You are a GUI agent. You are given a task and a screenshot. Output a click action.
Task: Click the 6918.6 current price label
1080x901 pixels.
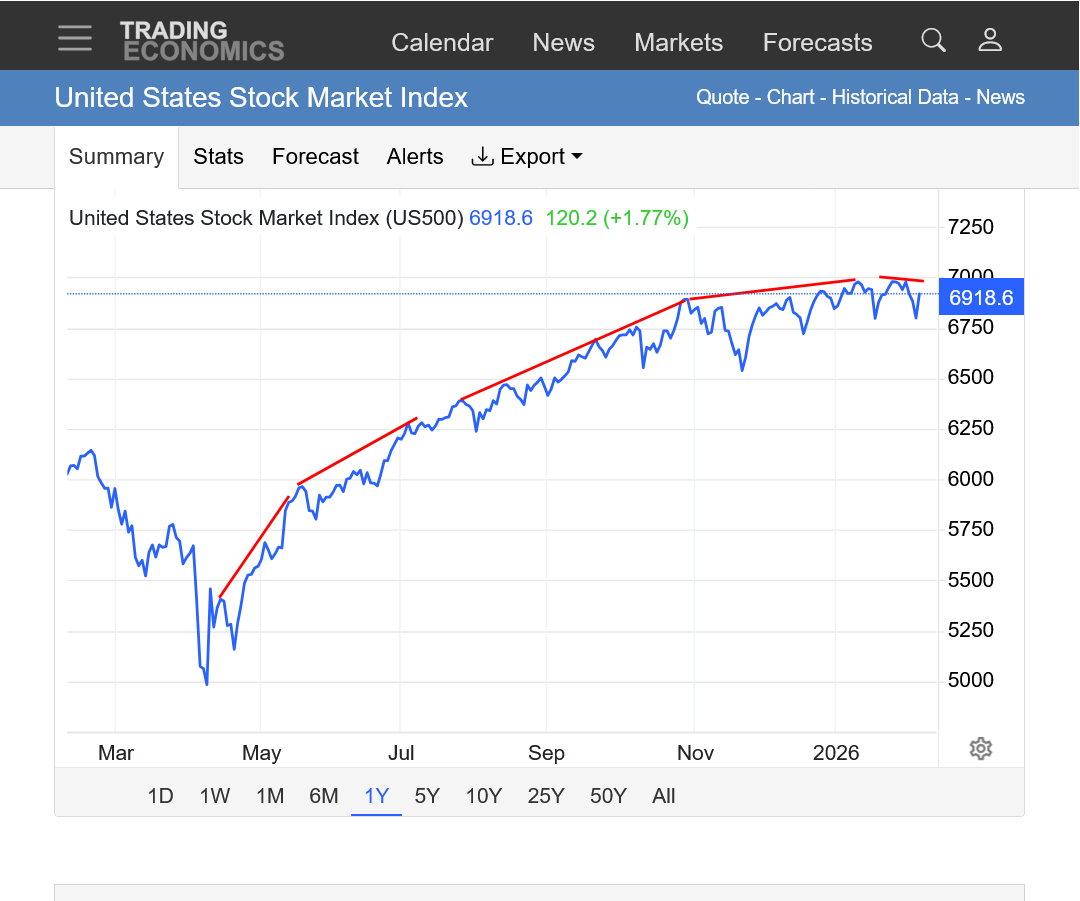(980, 298)
